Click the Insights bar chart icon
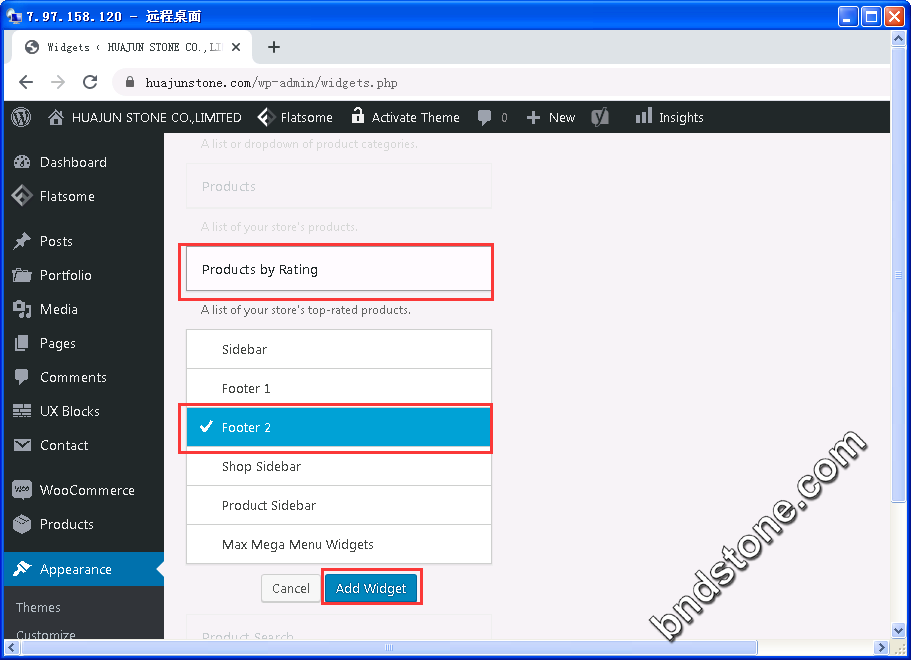 tap(644, 116)
